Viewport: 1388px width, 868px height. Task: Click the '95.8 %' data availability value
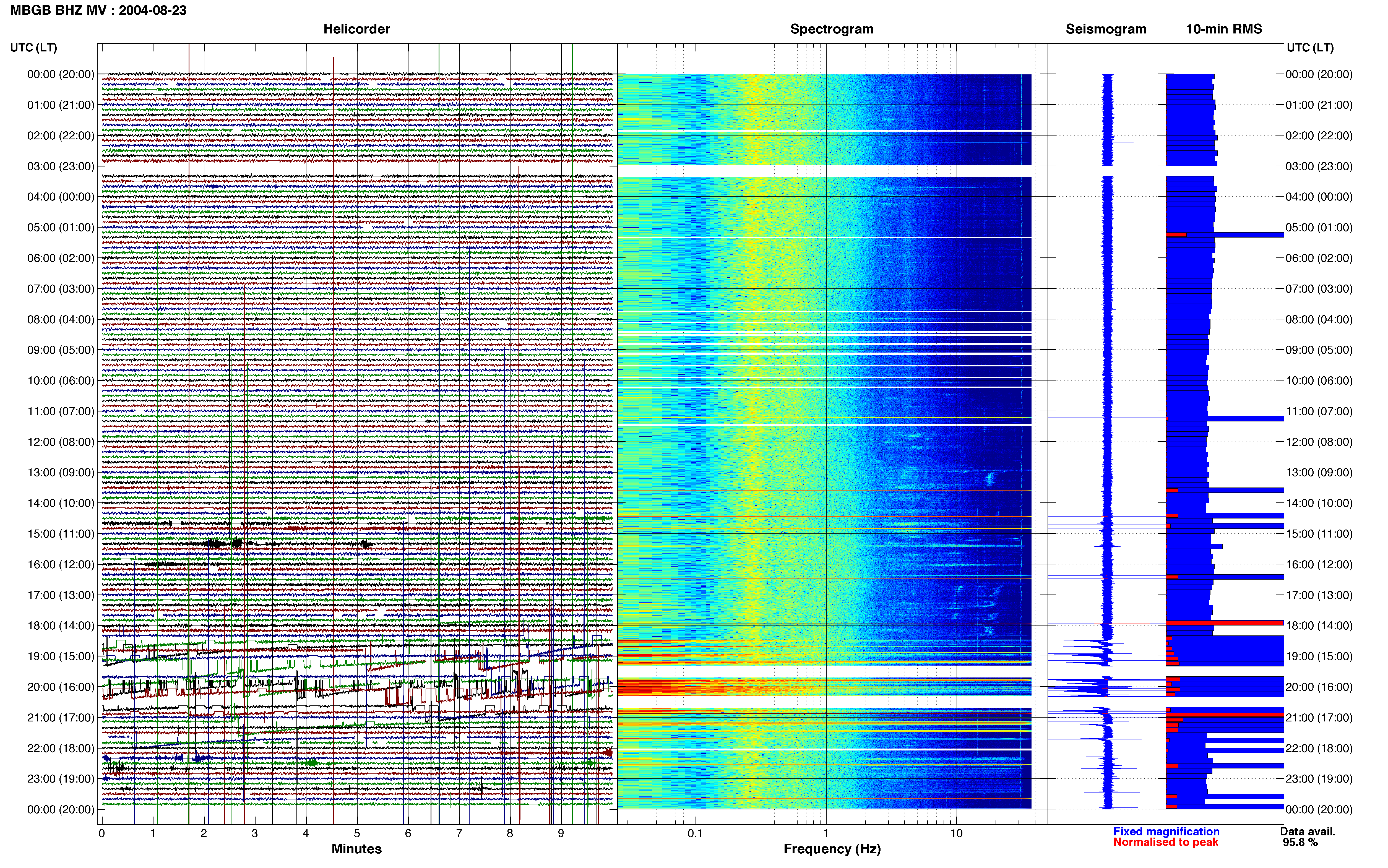click(1300, 843)
